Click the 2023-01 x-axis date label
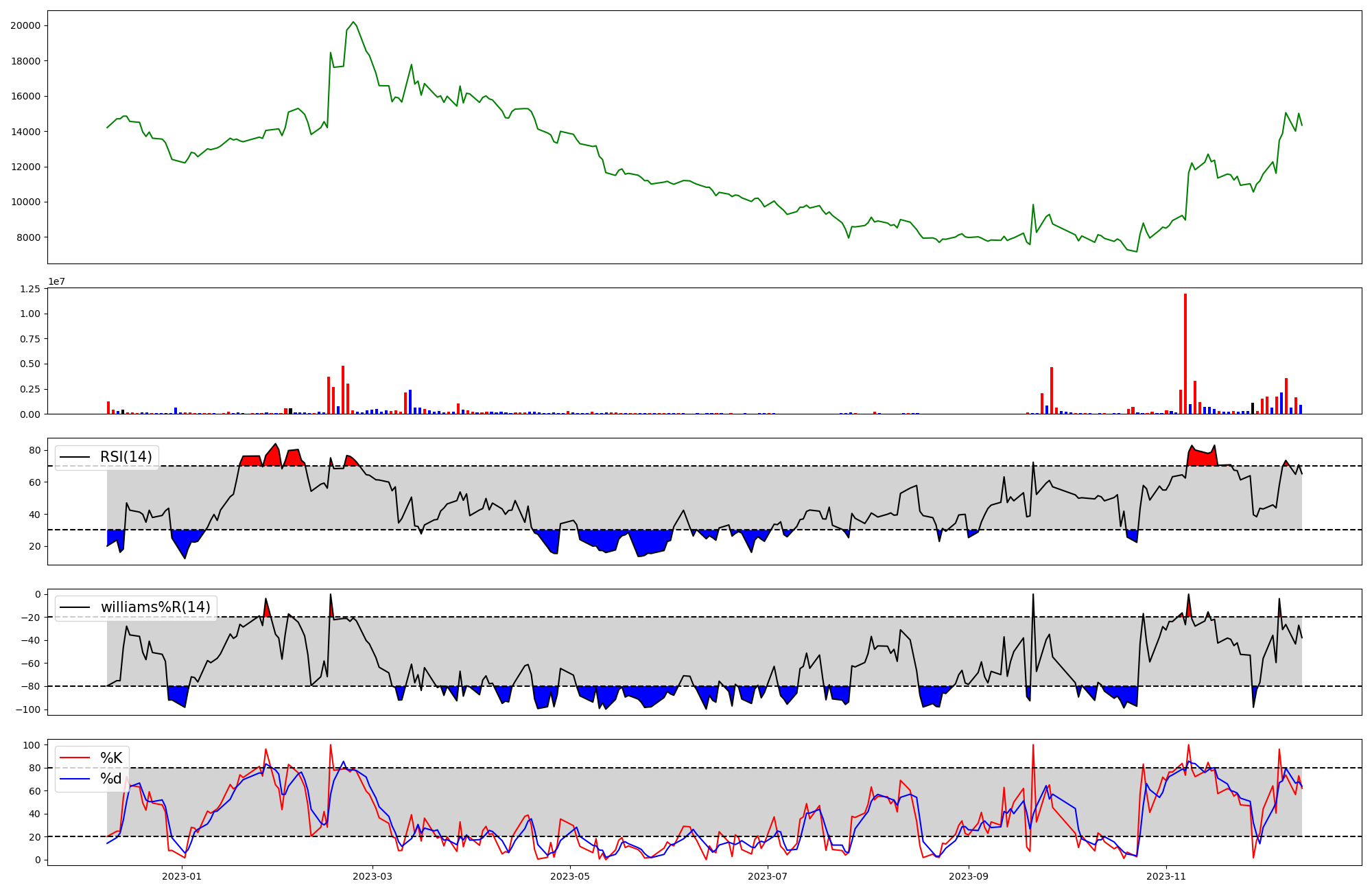The width and height of the screenshot is (1372, 892). coord(182,876)
